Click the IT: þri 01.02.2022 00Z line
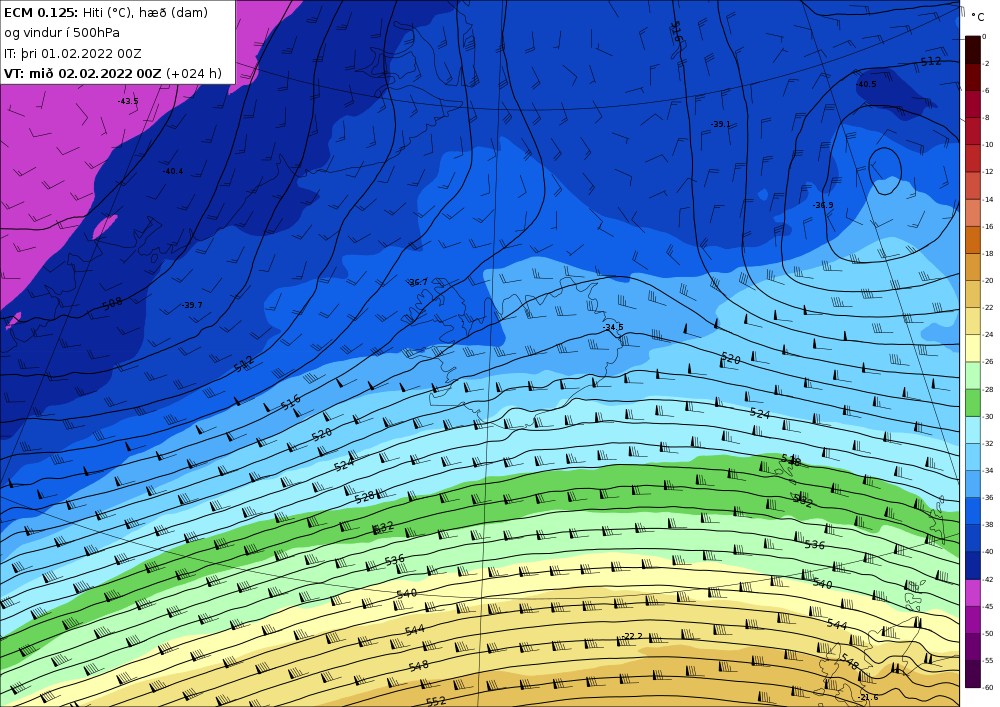 coord(73,54)
